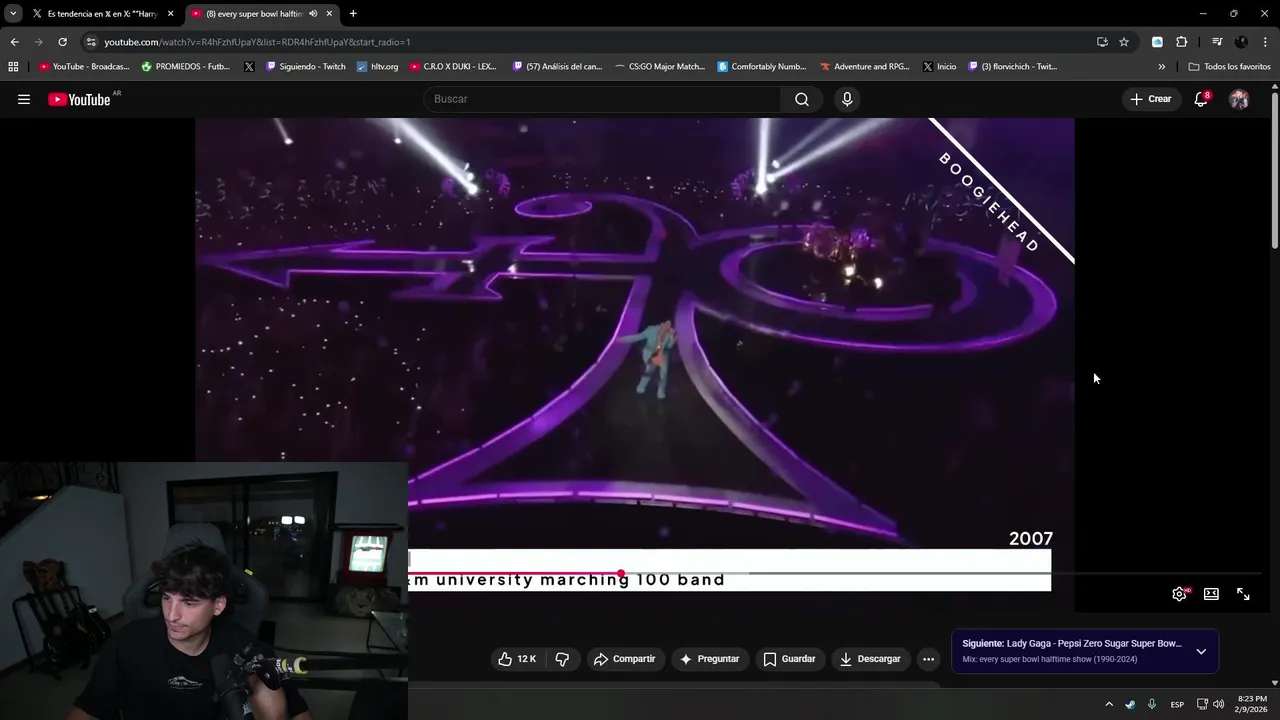Click the Descargar button

click(870, 659)
